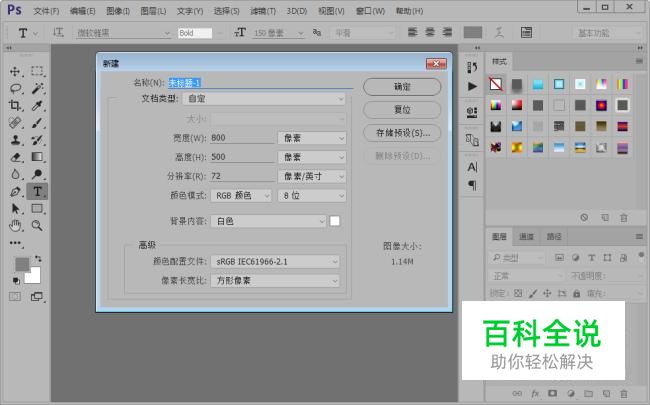The image size is (650, 405).
Task: Toggle Quick Mask mode
Action: pos(15,297)
